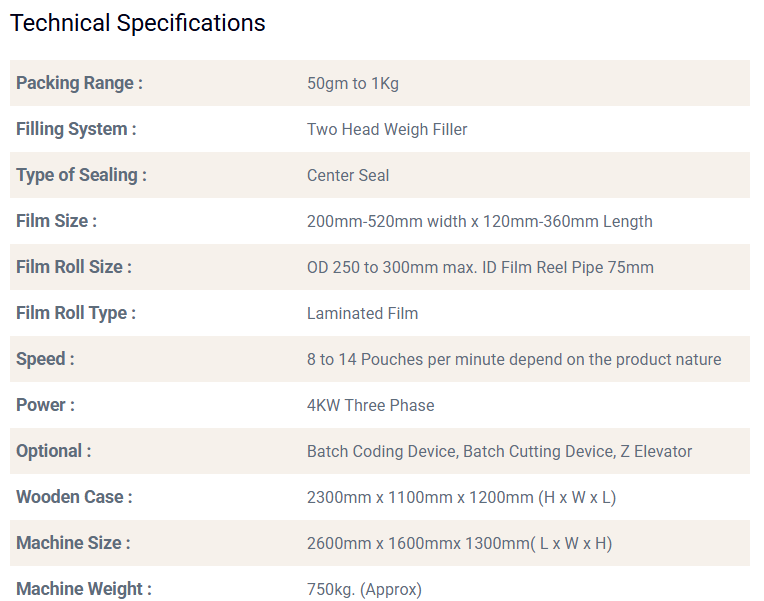Viewport: 764px width, 601px height.
Task: Click the 4KW Three Phase value
Action: 370,405
